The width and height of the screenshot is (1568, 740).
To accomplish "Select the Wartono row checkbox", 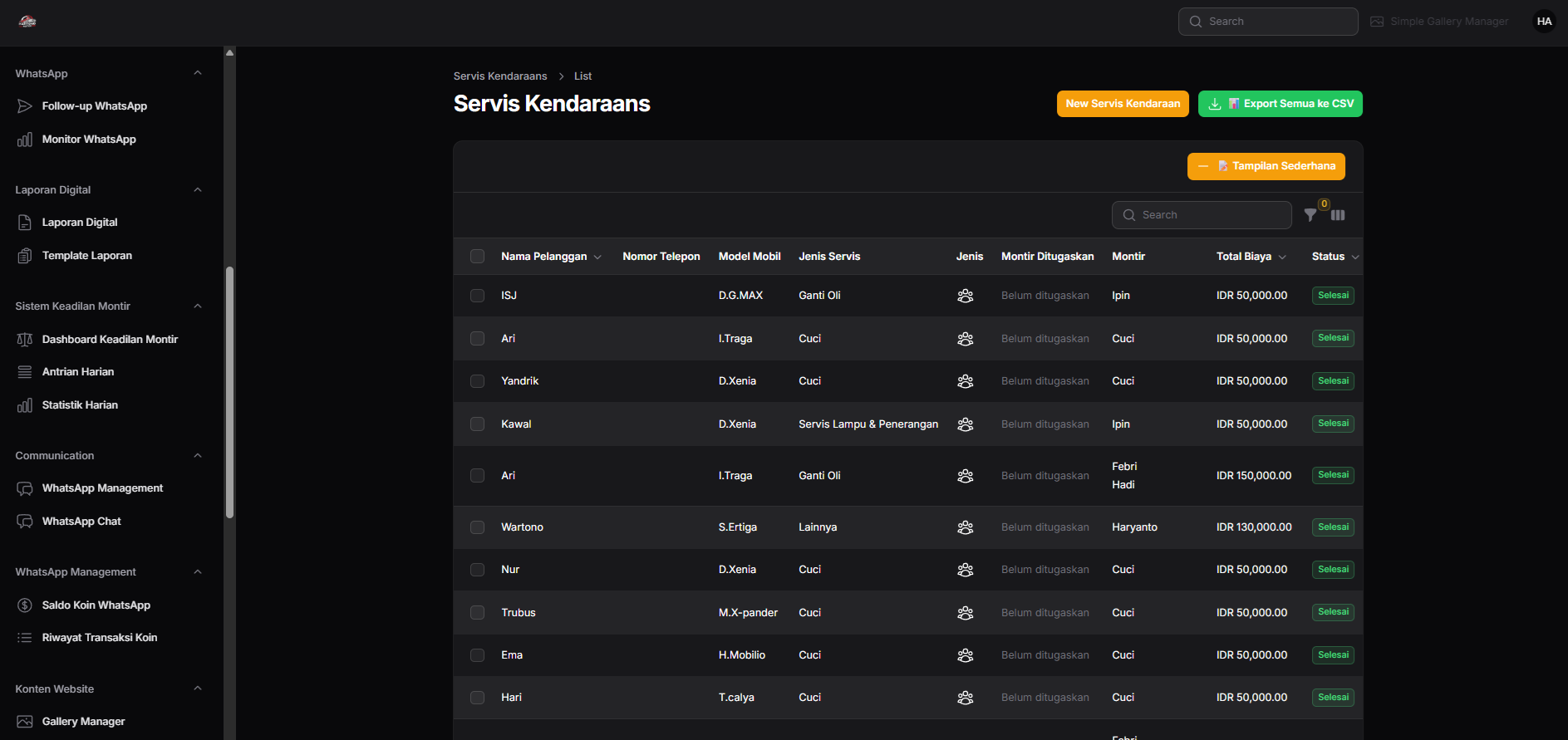I will 477,527.
